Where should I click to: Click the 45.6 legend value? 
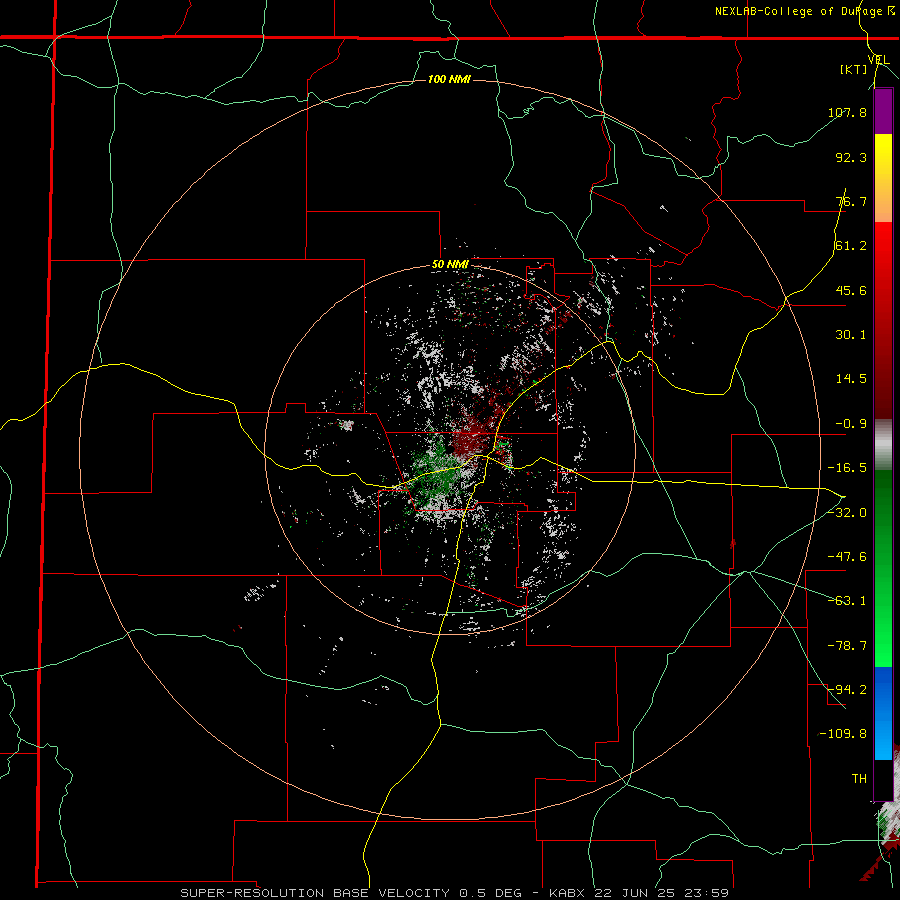tap(851, 290)
